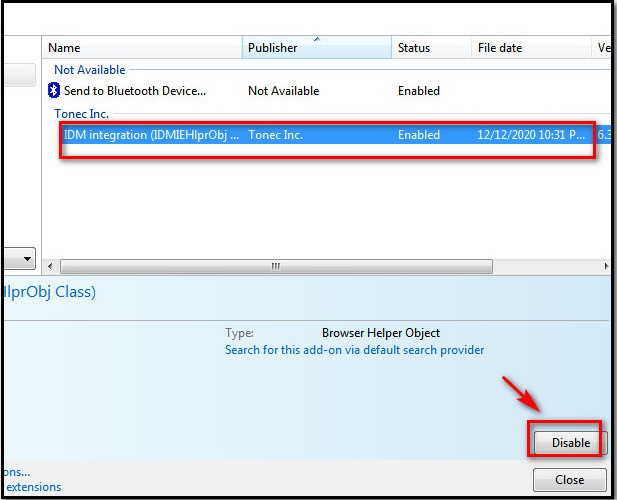The image size is (617, 500).
Task: Select the Send to Bluetooth Device add-on row
Action: pos(327,91)
